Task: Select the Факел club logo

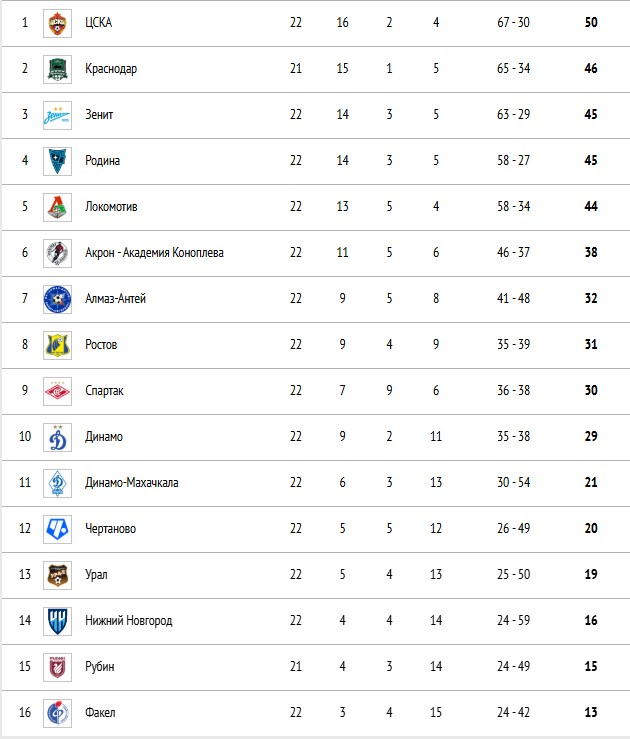Action: (57, 713)
